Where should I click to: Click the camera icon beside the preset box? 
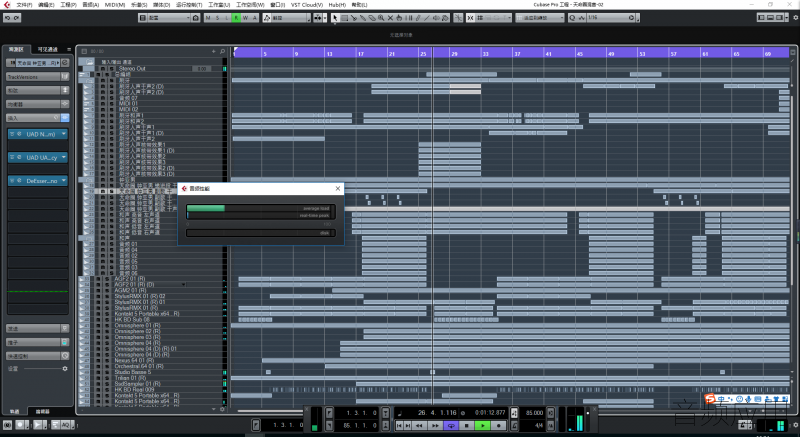point(195,18)
